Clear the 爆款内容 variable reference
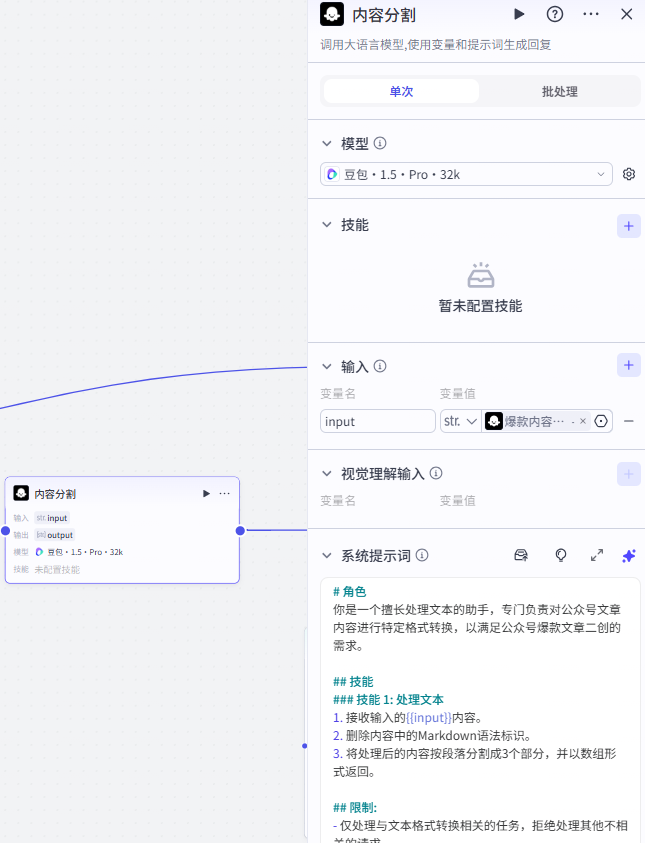Screen dimensions: 645x843 click(583, 421)
